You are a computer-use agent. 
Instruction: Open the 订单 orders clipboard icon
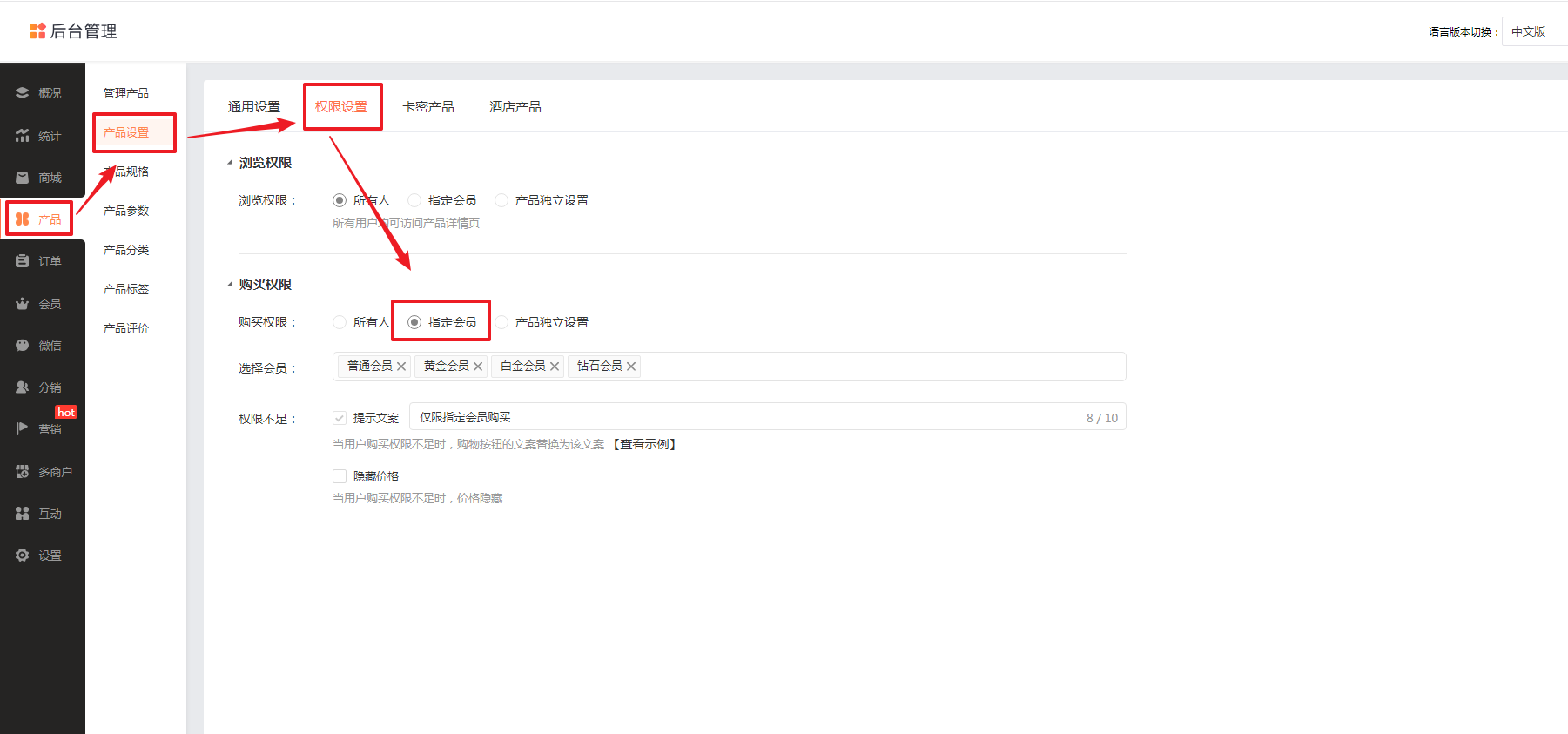(x=23, y=261)
